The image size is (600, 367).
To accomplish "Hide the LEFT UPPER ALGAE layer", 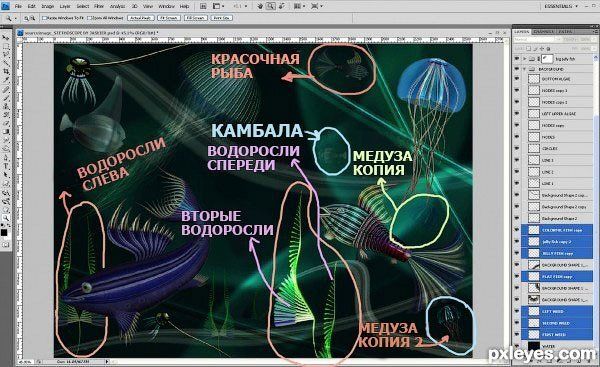I will 517,114.
